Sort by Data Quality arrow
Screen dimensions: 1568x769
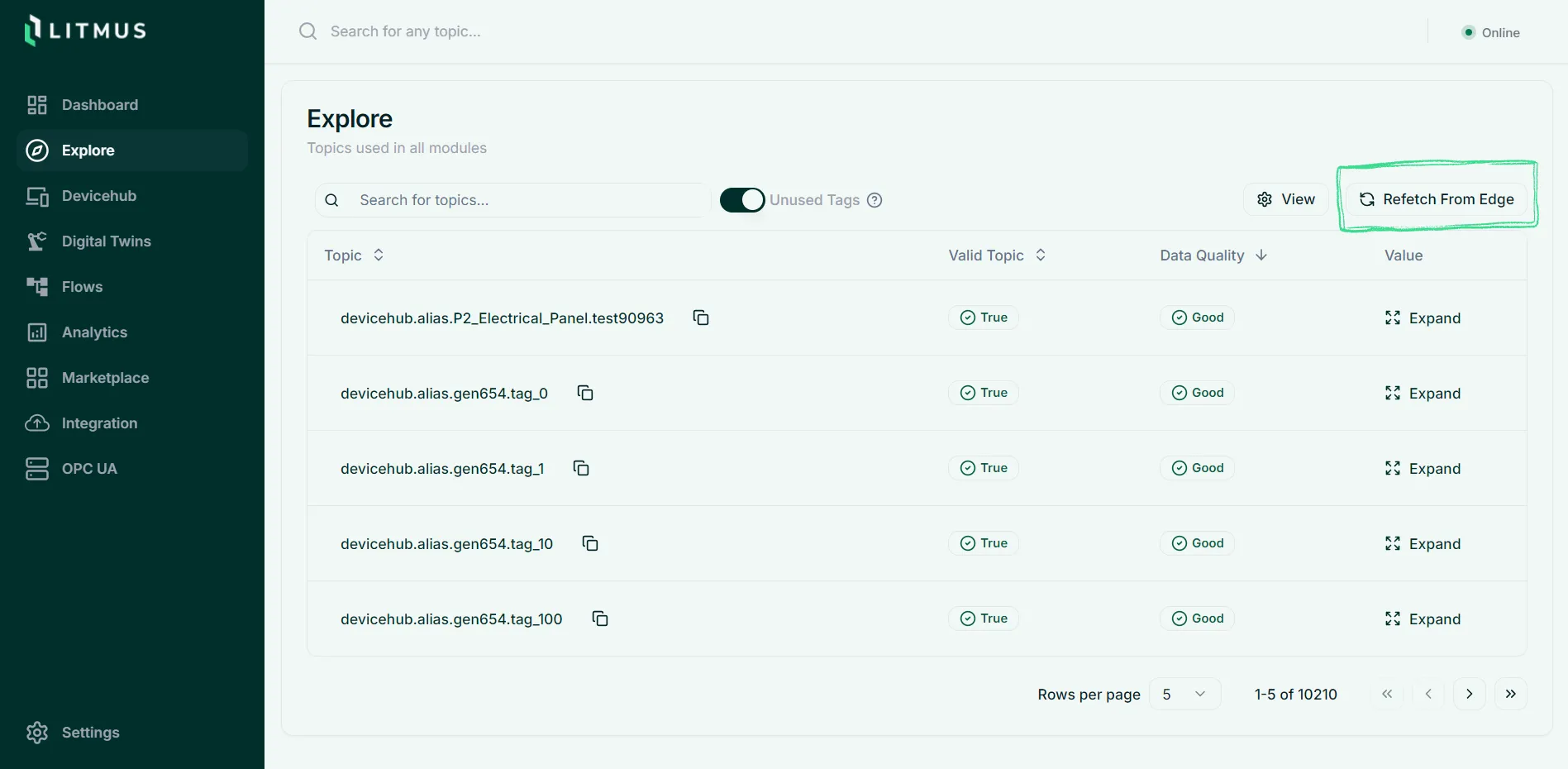coord(1261,255)
